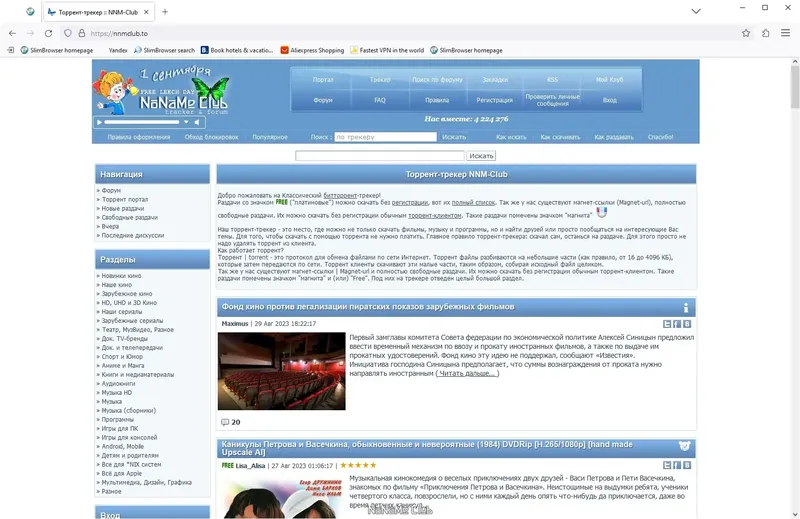Click the browser forward arrow
This screenshot has width=800, height=519.
click(x=30, y=33)
